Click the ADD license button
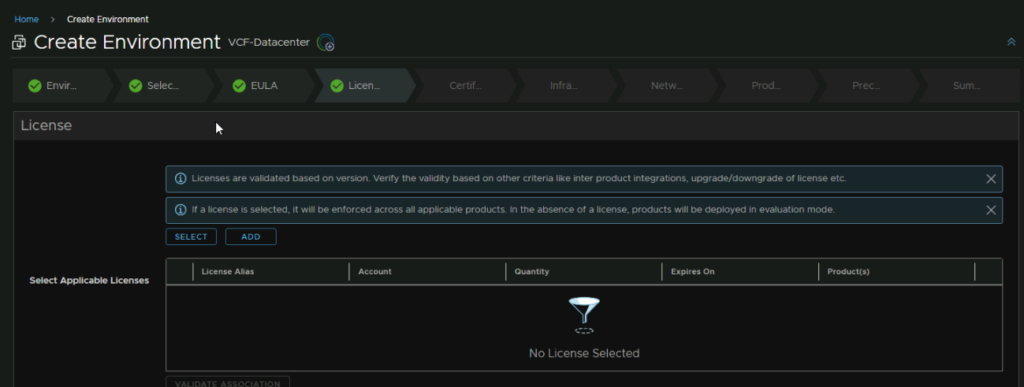The image size is (1024, 387). coord(251,237)
